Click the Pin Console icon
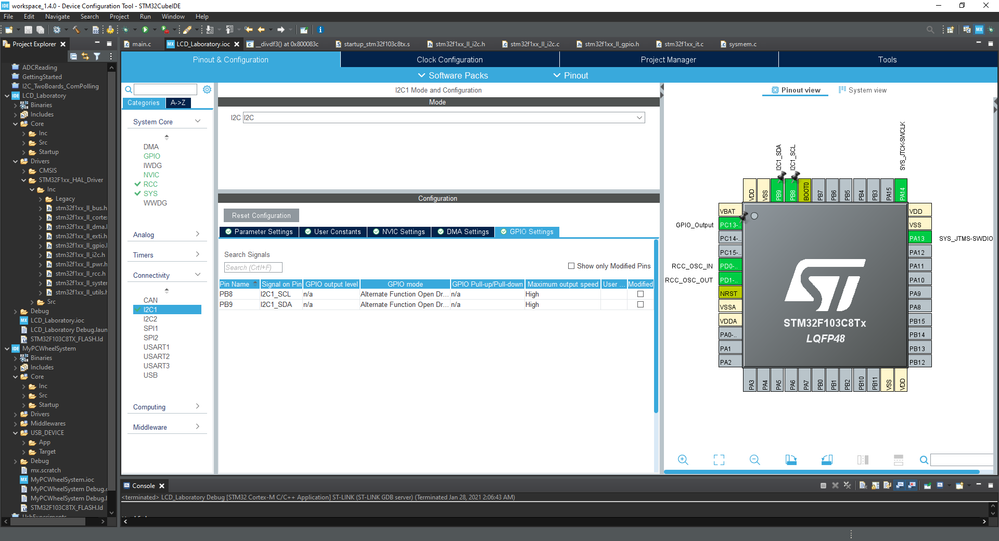999x541 pixels. click(x=927, y=486)
